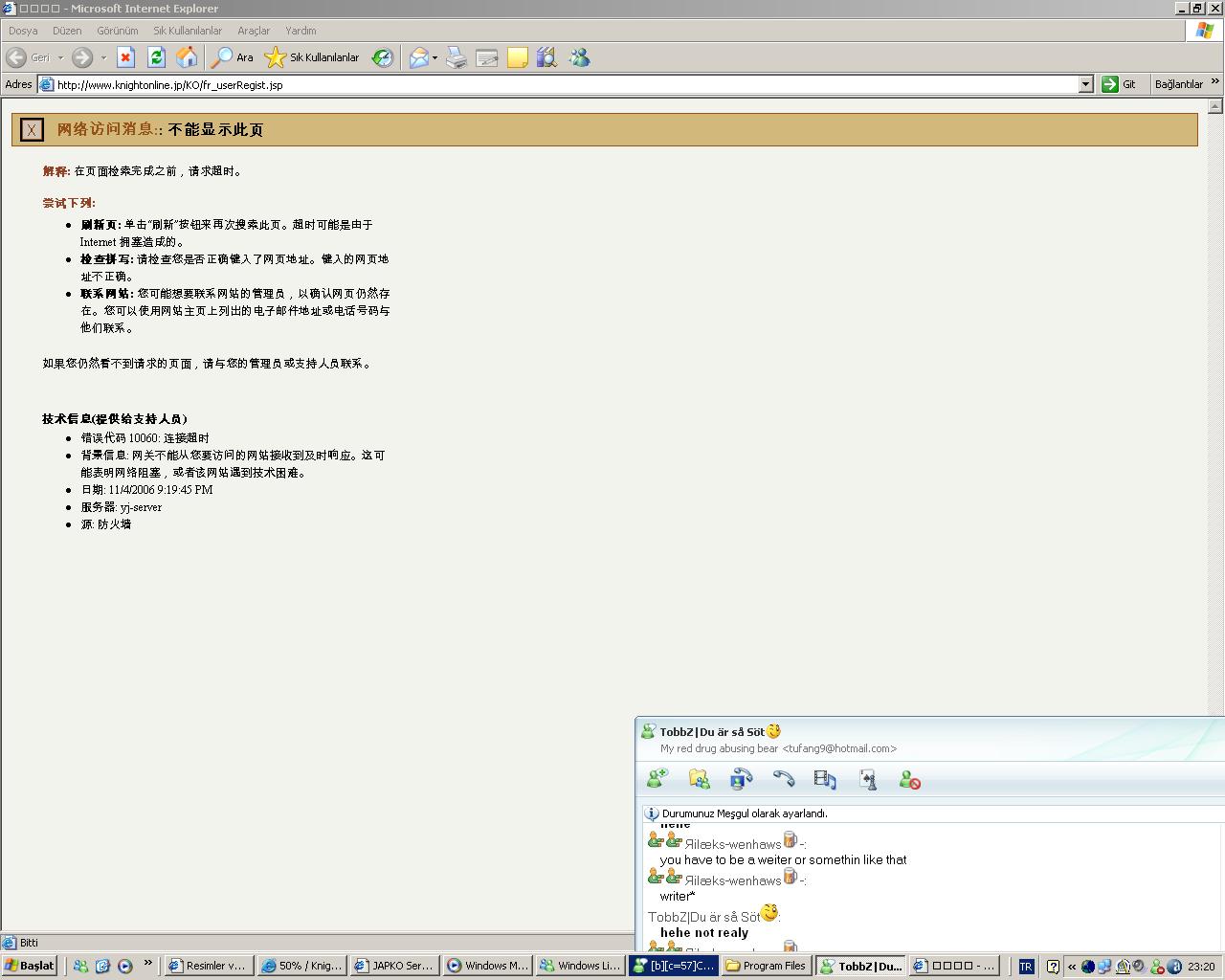Expand hidden tray icons chevron
The height and width of the screenshot is (980, 1225).
[1072, 967]
